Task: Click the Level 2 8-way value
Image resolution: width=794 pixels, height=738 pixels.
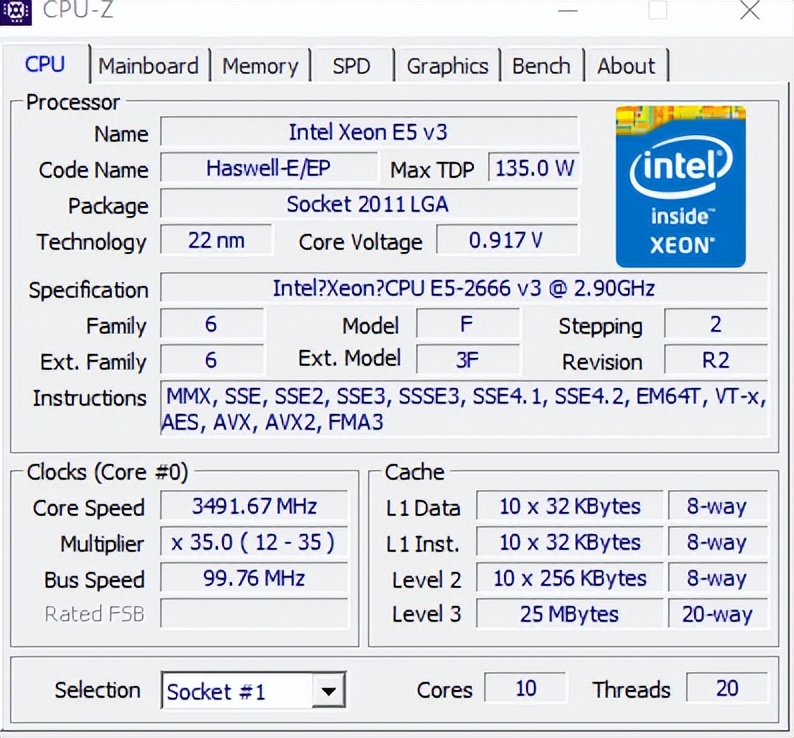Action: [x=718, y=577]
